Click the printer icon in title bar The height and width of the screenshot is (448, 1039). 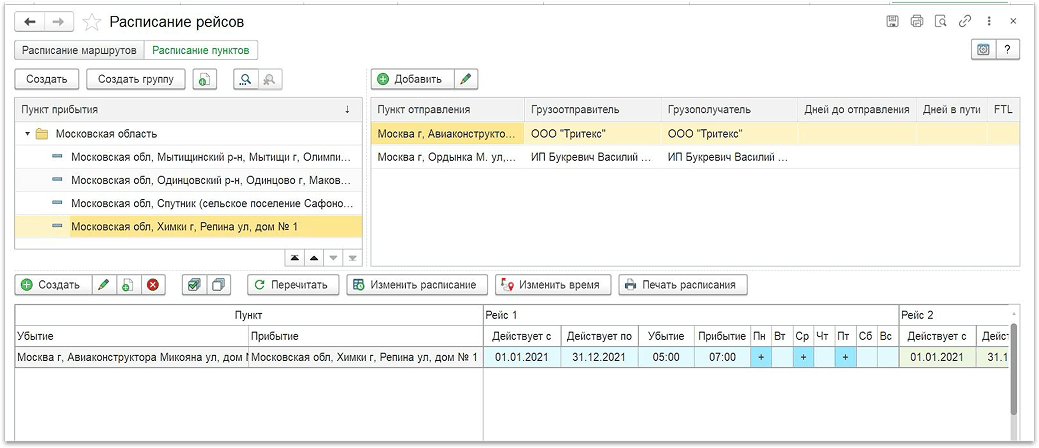pos(916,21)
